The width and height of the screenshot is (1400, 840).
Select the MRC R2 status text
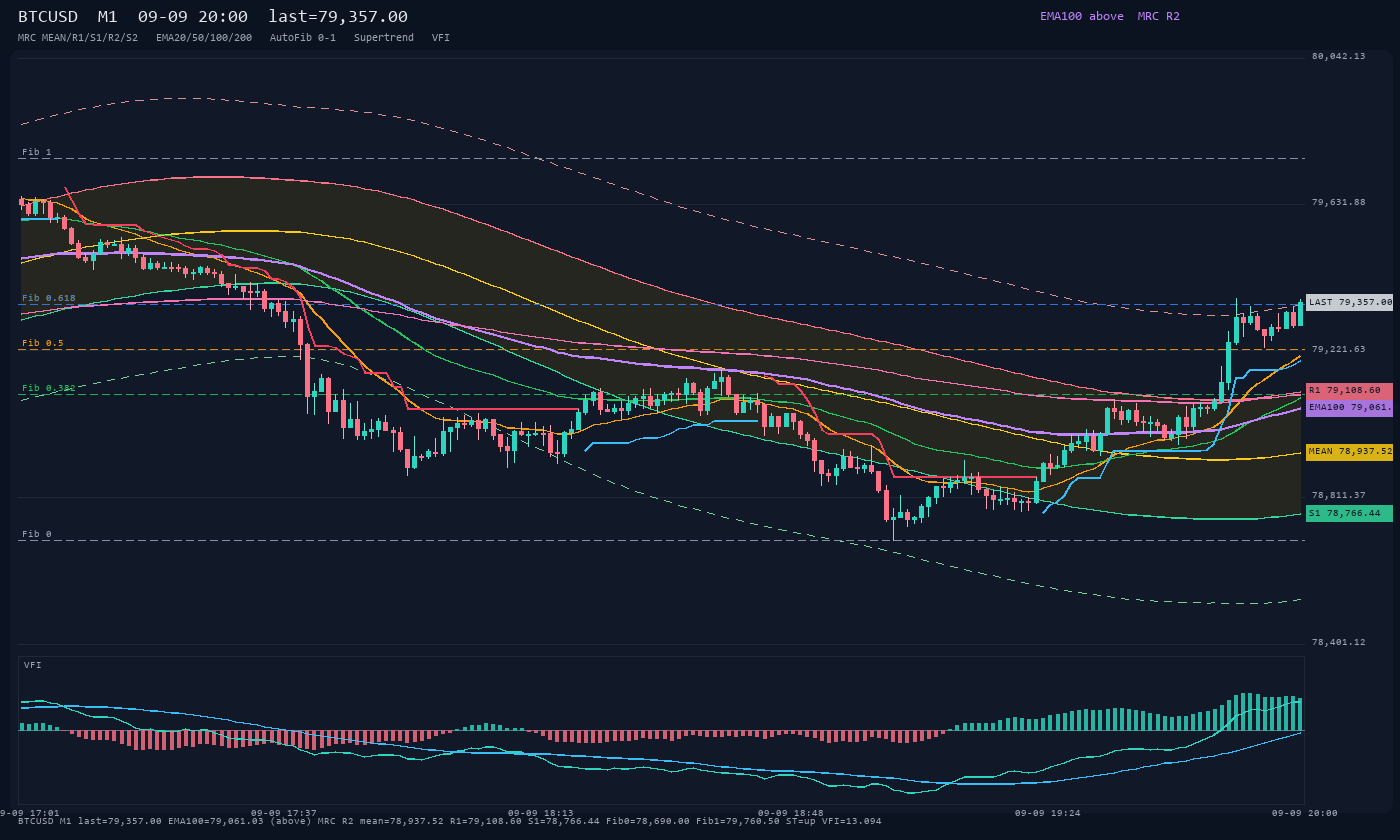(1158, 16)
